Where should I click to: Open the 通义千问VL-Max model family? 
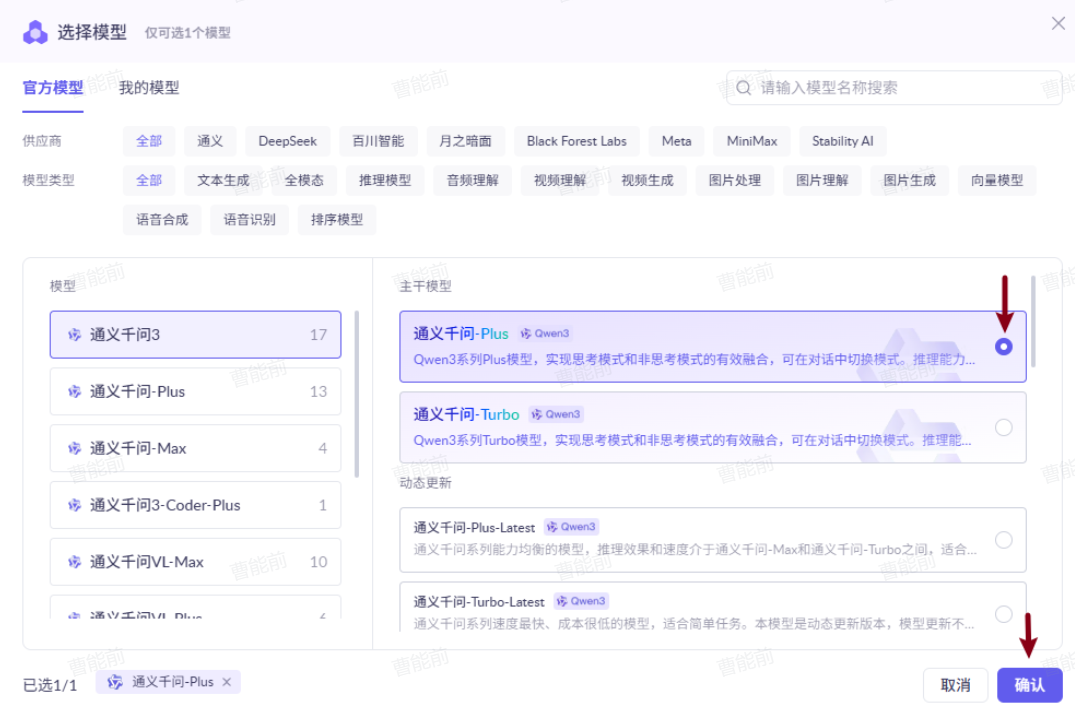click(x=195, y=562)
